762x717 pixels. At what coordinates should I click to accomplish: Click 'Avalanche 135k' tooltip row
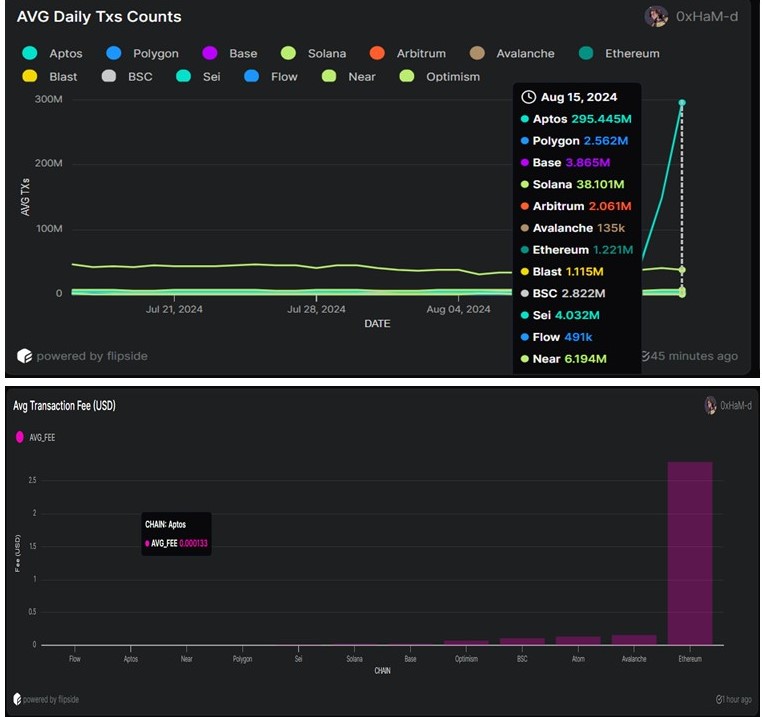click(x=572, y=228)
